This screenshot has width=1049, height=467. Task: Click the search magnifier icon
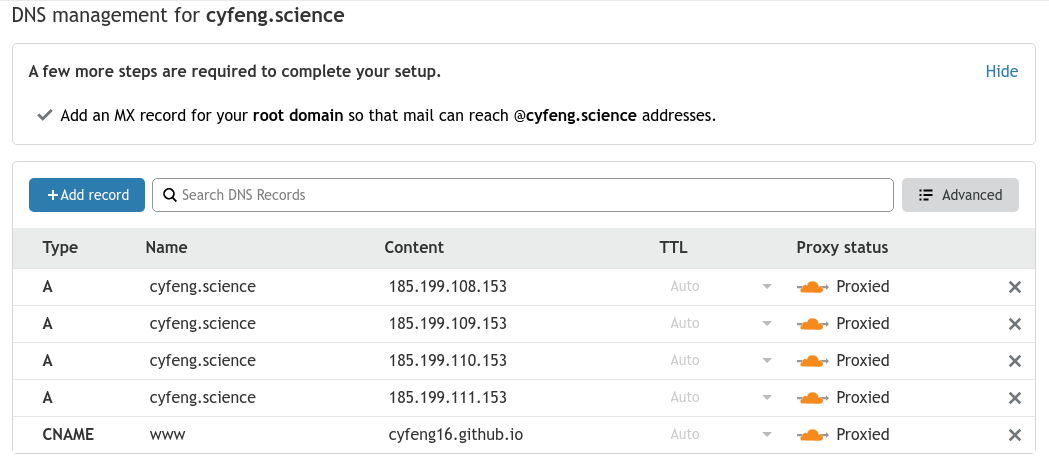tap(170, 195)
